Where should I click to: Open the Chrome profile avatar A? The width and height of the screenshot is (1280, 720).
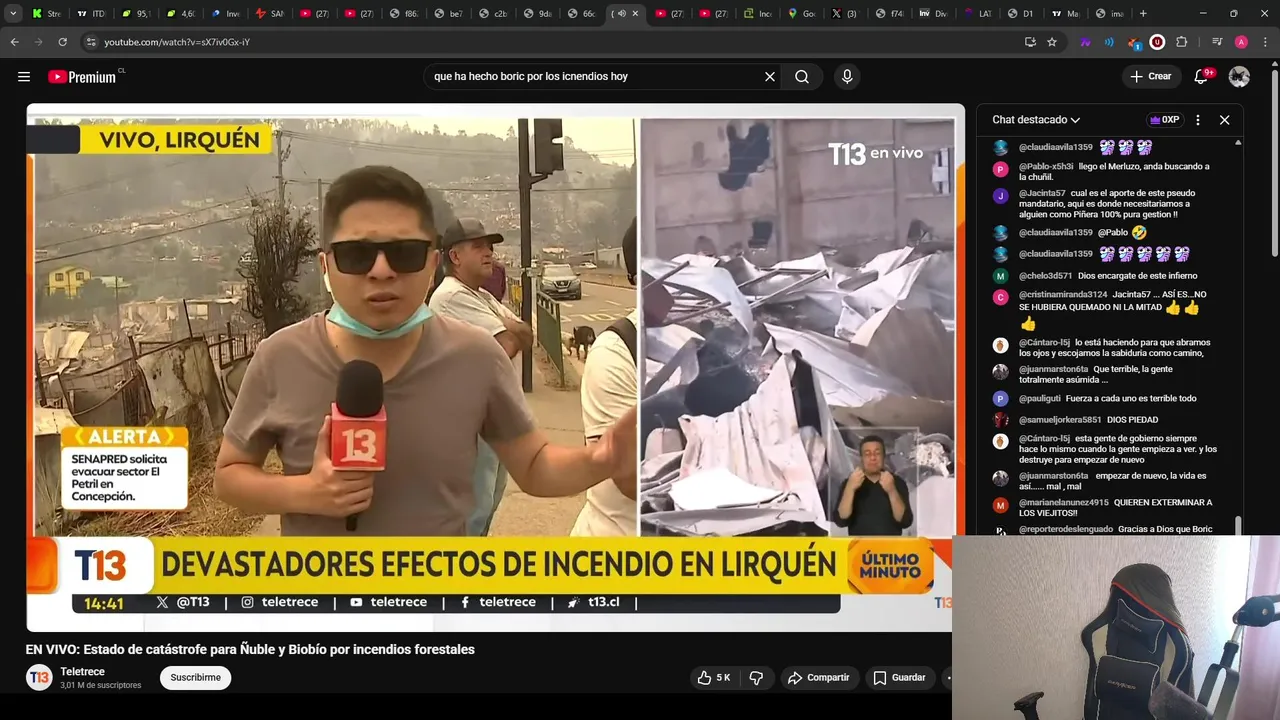(1241, 42)
